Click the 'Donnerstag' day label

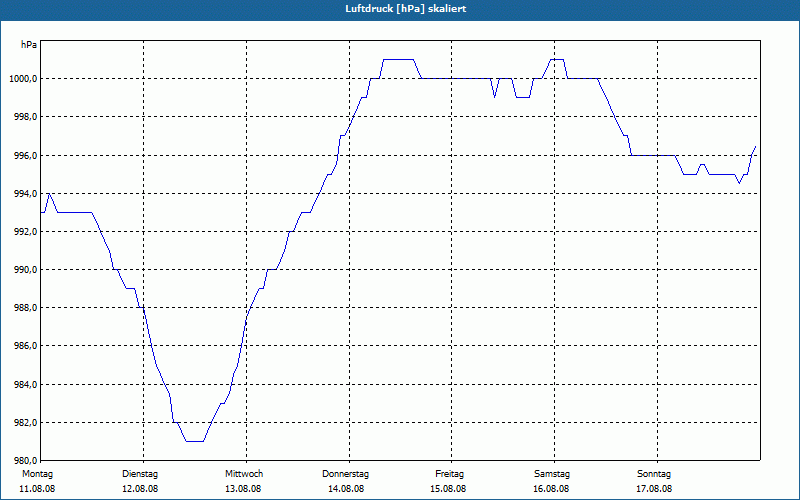[x=345, y=474]
